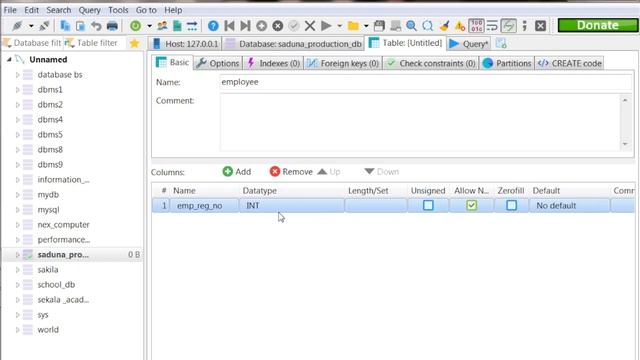
Task: Click the comment box scroll down arrow
Action: click(625, 144)
